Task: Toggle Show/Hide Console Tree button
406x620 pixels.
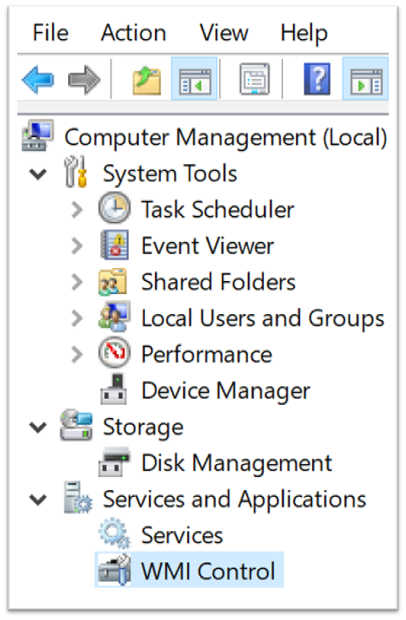Action: (x=194, y=79)
